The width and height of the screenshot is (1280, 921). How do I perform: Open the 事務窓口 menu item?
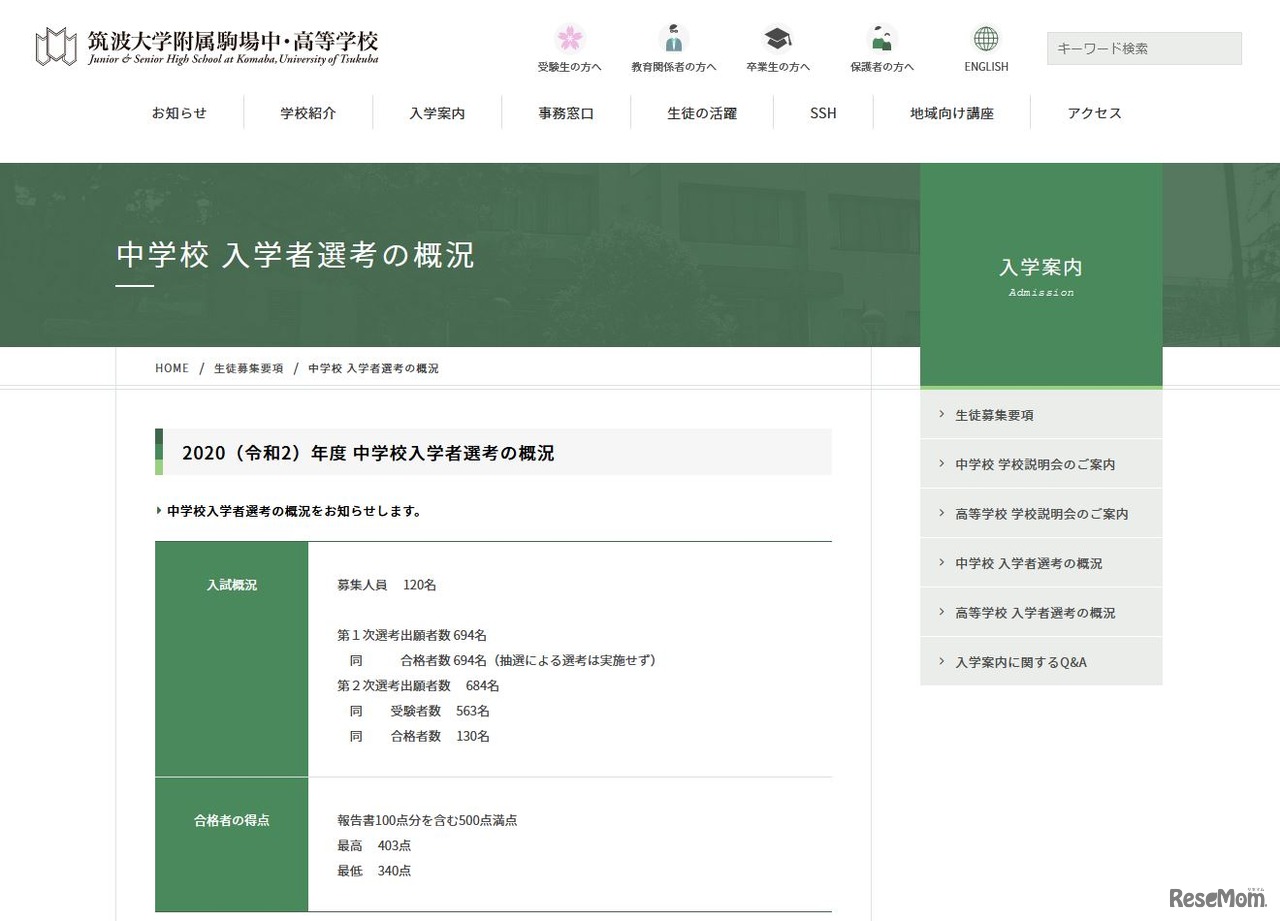pos(566,113)
